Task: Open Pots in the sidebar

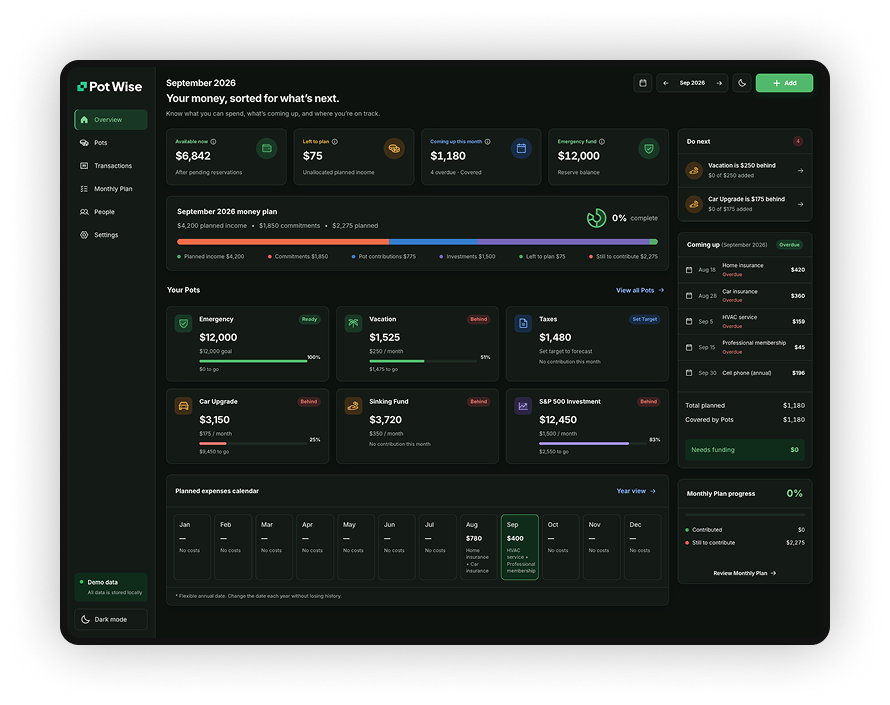Action: click(x=111, y=142)
